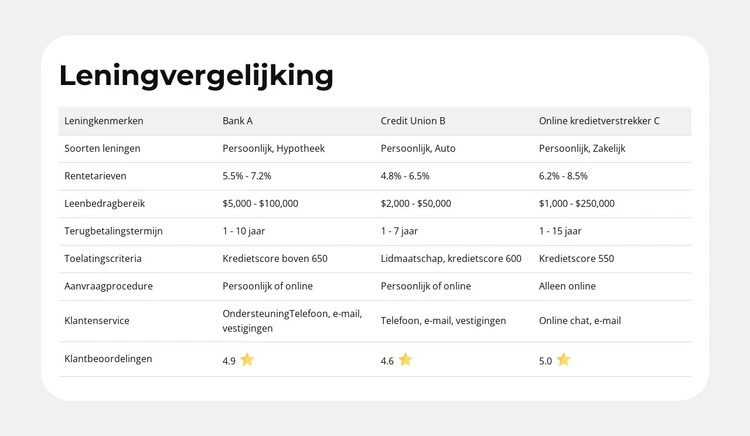Select the Bank A column header

pyautogui.click(x=238, y=121)
